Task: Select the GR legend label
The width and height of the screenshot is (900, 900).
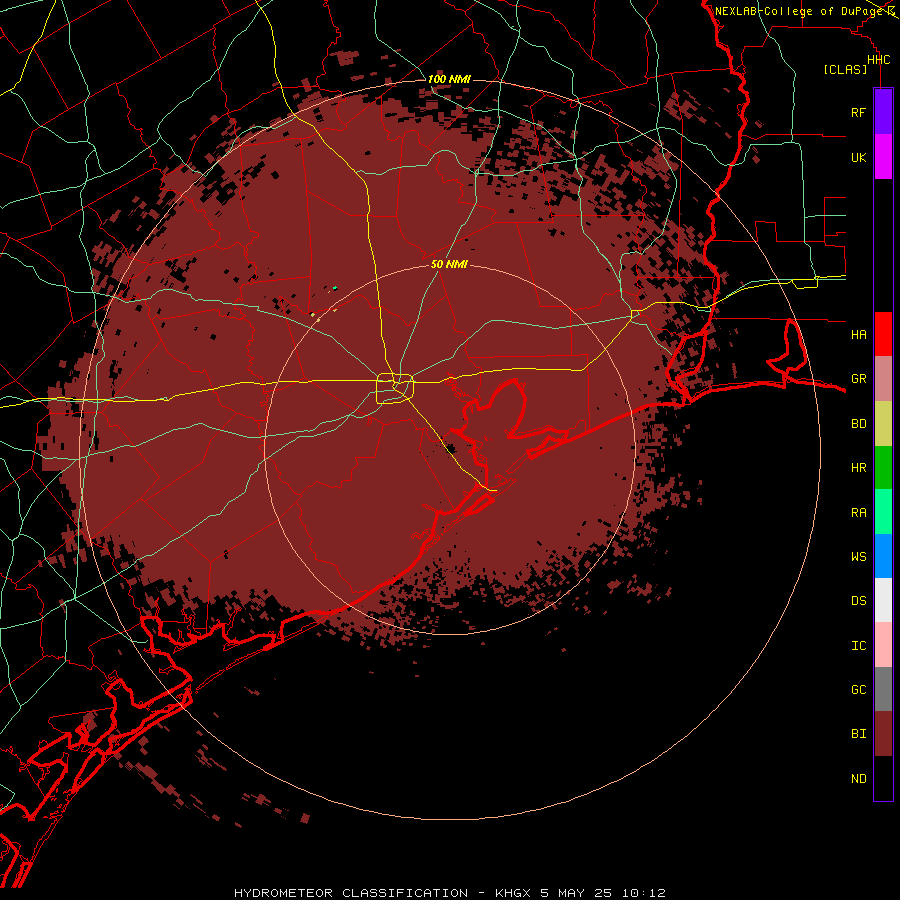Action: point(858,379)
